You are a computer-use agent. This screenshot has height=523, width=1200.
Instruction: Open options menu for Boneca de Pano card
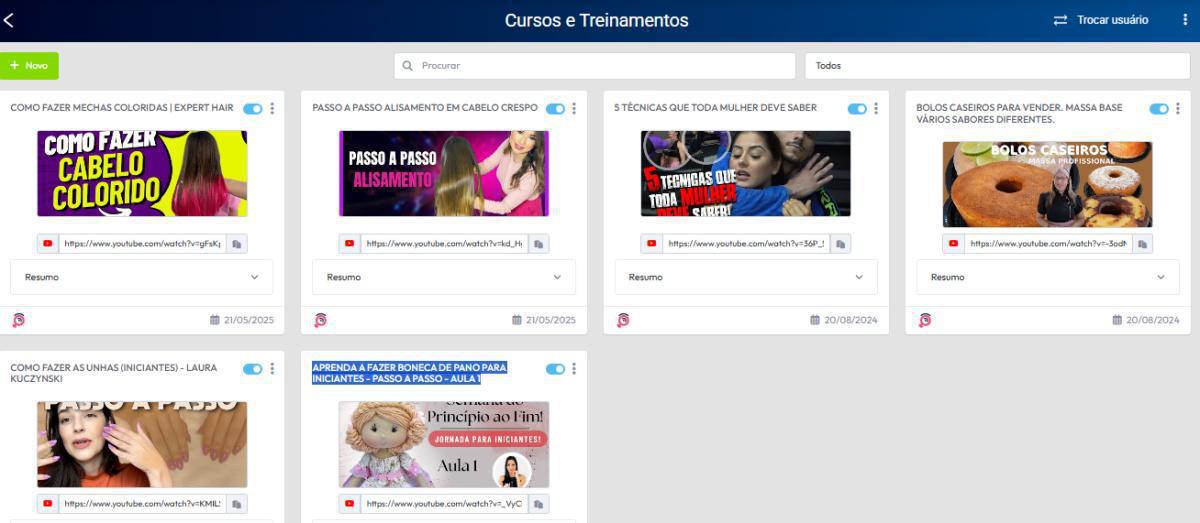(x=574, y=369)
